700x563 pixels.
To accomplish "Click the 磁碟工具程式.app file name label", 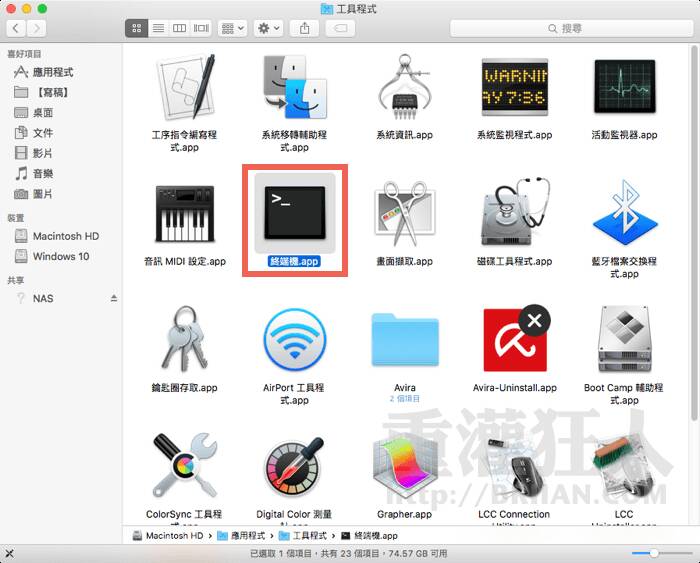I will click(x=515, y=261).
